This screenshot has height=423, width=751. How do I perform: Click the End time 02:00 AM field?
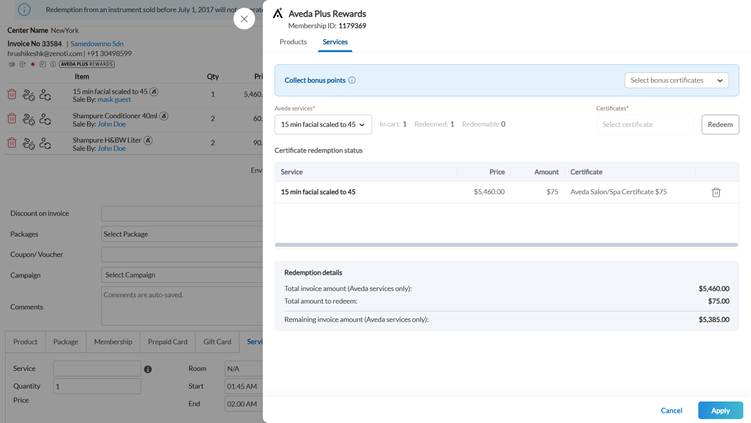coord(244,404)
